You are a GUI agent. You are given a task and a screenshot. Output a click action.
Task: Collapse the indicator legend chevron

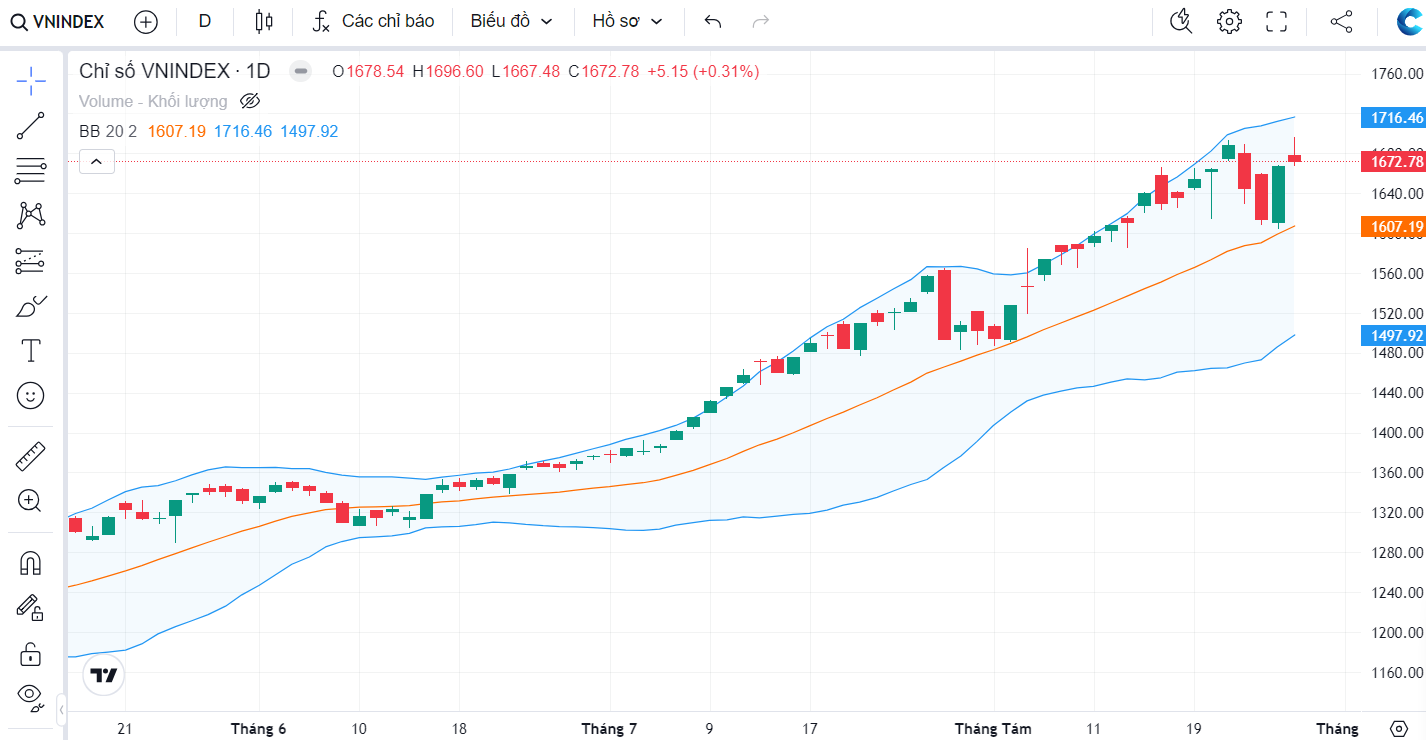pyautogui.click(x=97, y=161)
